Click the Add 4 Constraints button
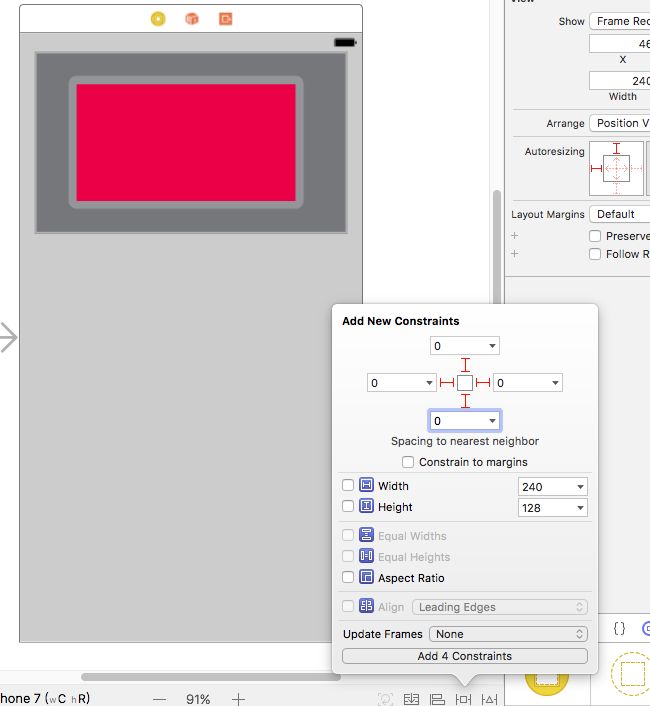 (465, 656)
